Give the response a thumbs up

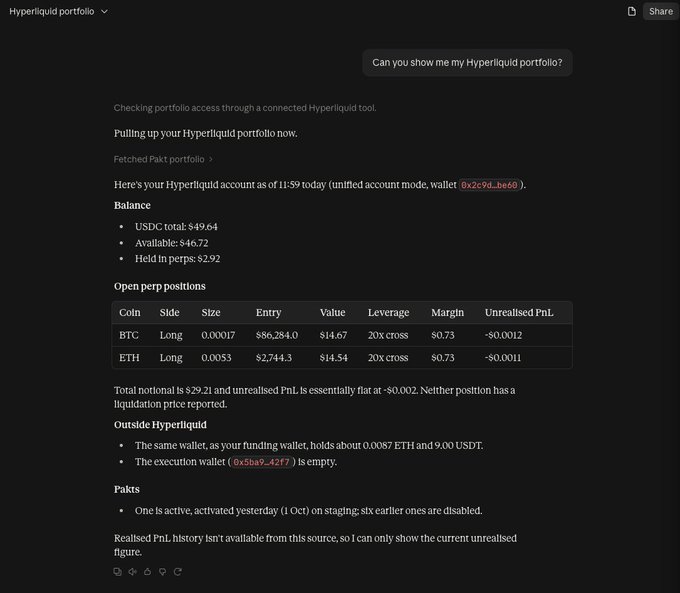(x=147, y=572)
